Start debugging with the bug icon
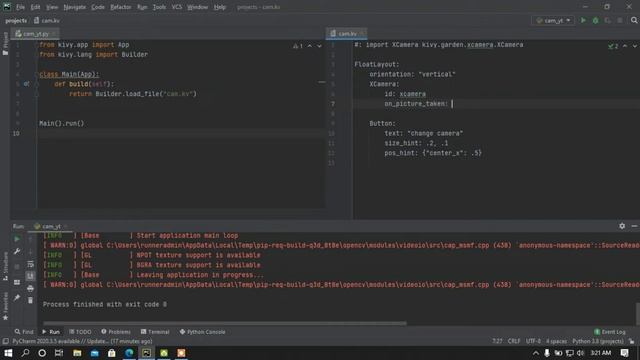 pos(595,20)
